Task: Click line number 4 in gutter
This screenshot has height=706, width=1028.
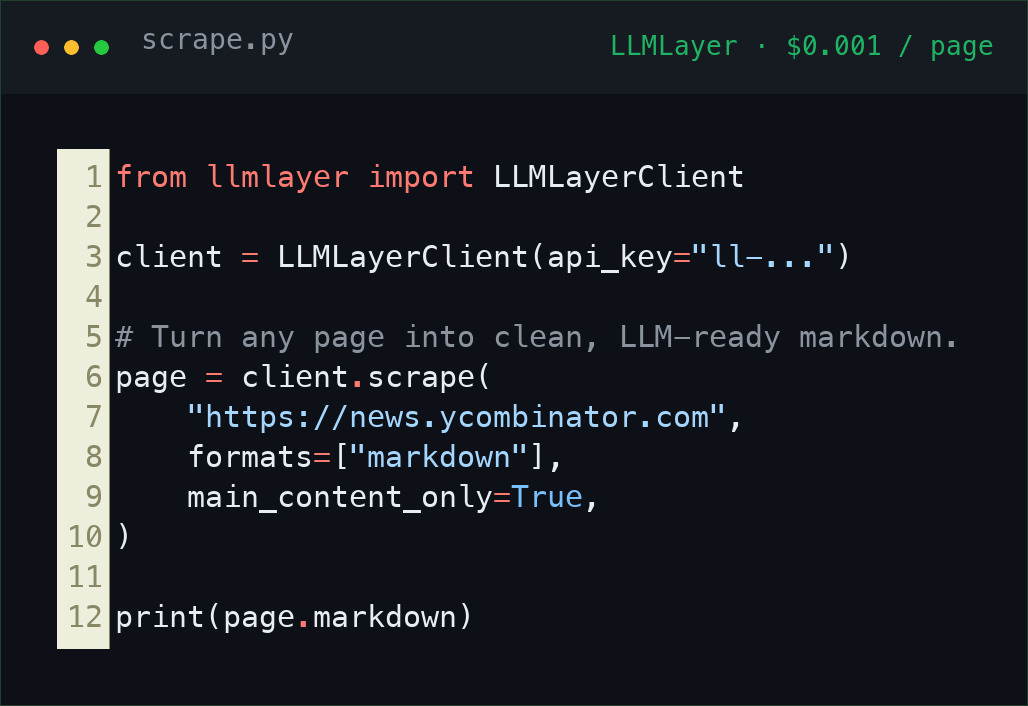Action: [x=94, y=297]
